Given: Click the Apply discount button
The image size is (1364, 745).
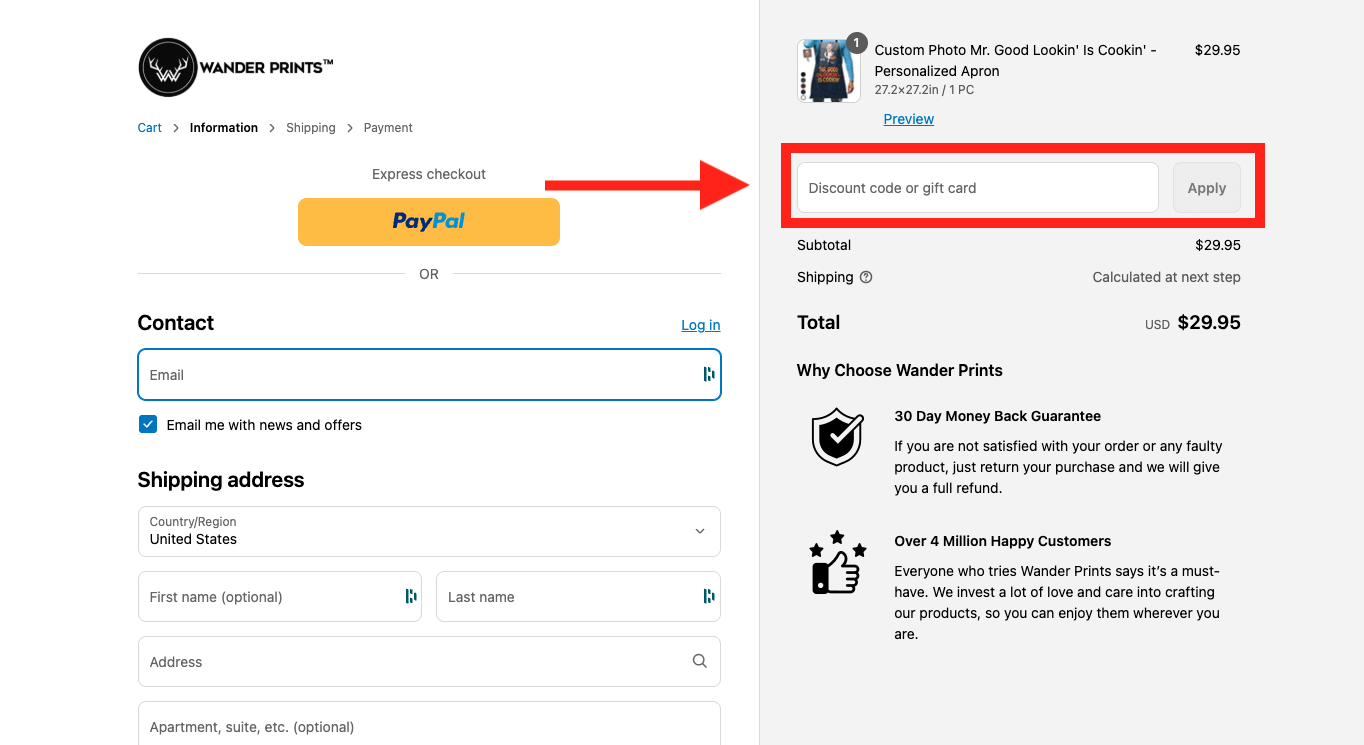Looking at the screenshot, I should click(x=1207, y=188).
